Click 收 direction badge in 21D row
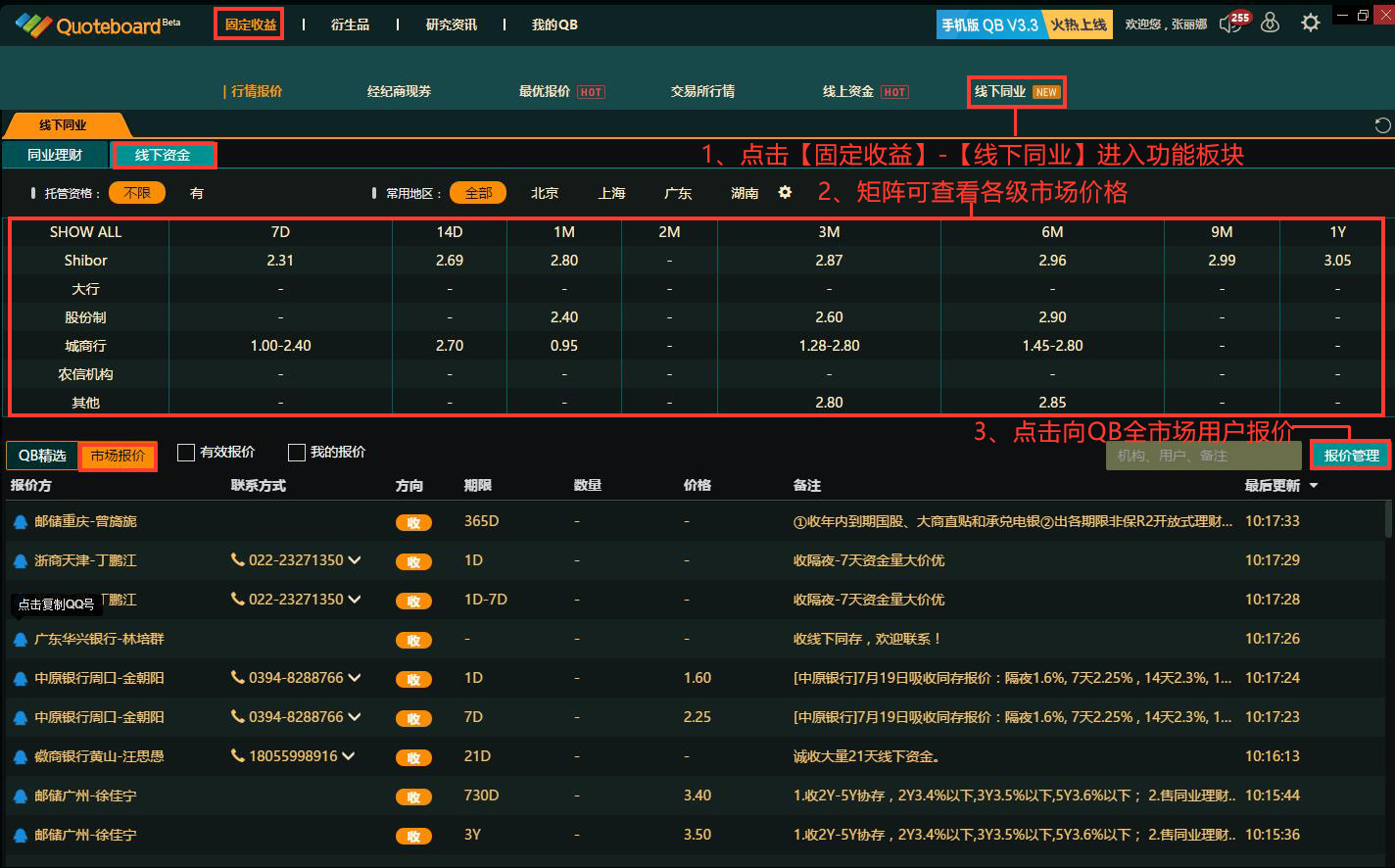Viewport: 1395px width, 868px height. point(413,758)
